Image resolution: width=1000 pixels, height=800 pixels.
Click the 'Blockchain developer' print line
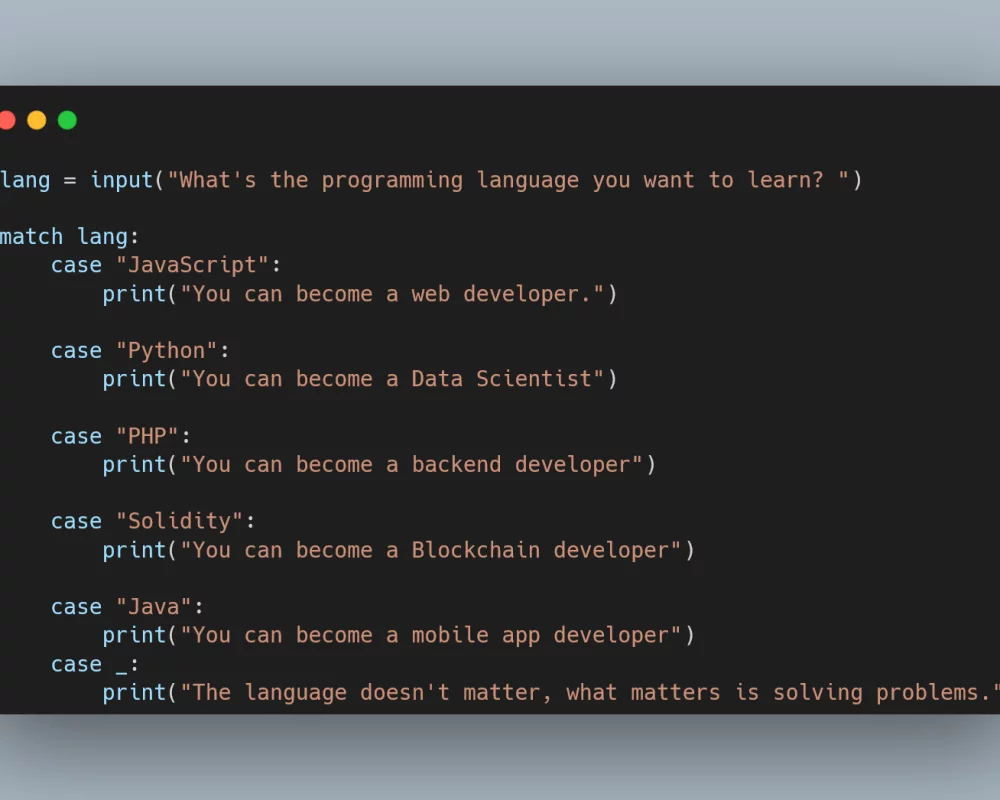point(399,551)
